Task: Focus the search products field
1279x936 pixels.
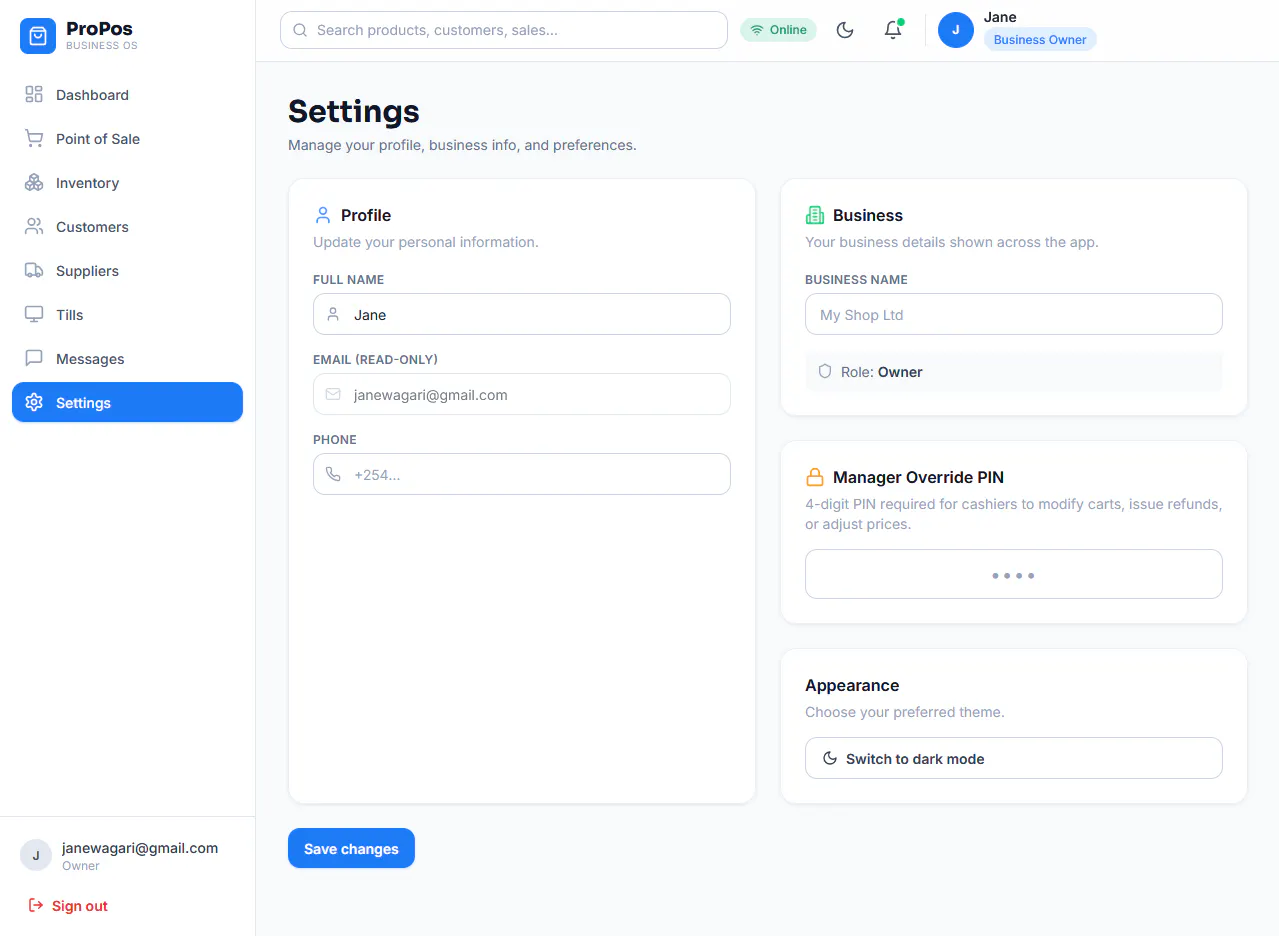Action: 504,30
